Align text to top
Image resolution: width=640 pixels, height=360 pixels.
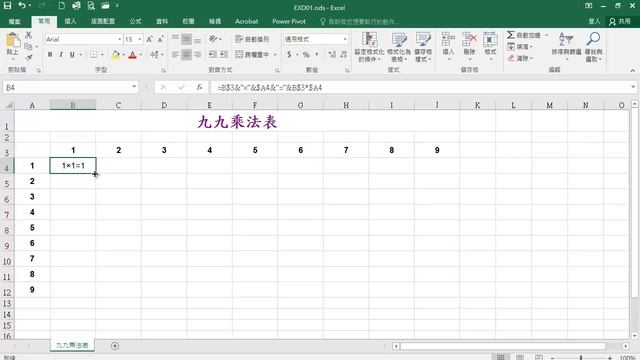pyautogui.click(x=176, y=39)
